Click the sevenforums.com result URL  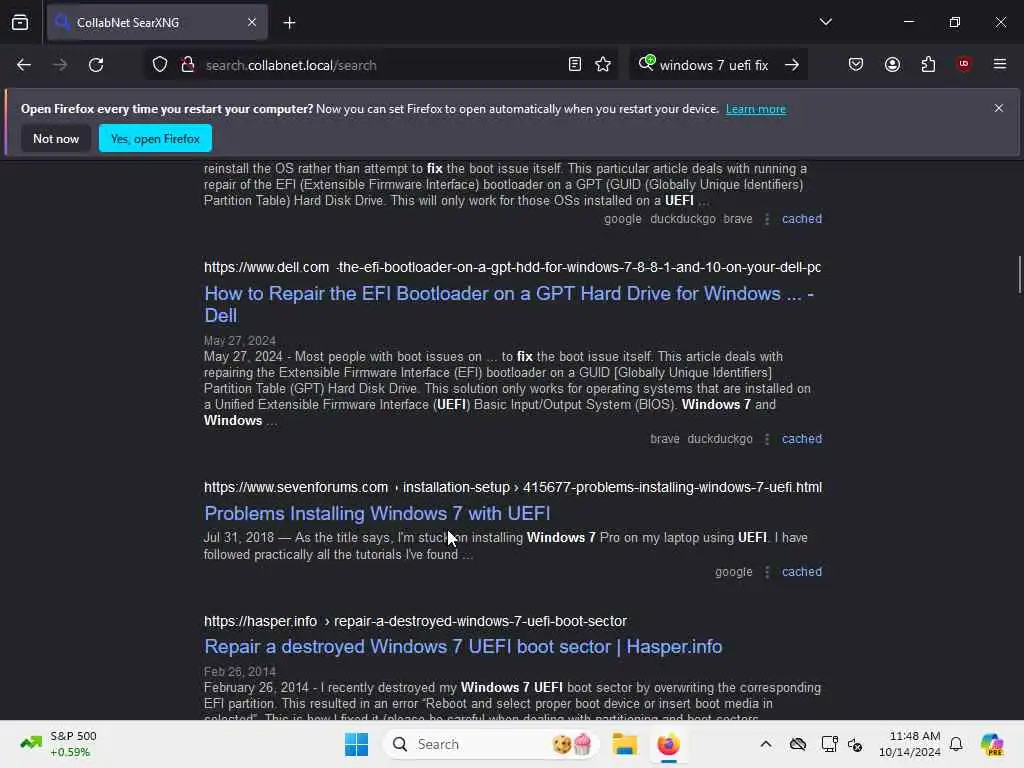tap(513, 487)
